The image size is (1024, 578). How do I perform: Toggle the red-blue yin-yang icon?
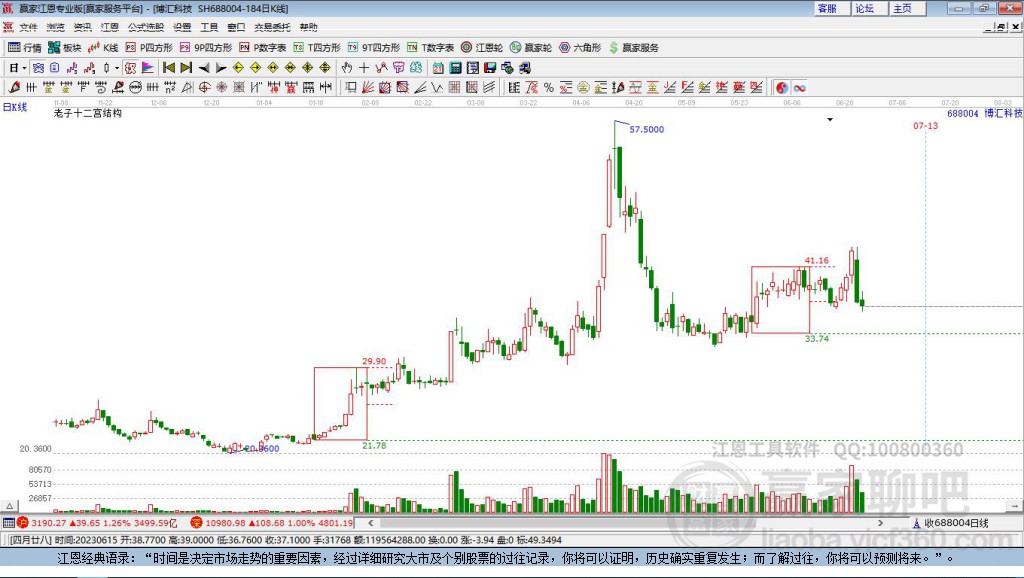pos(782,88)
